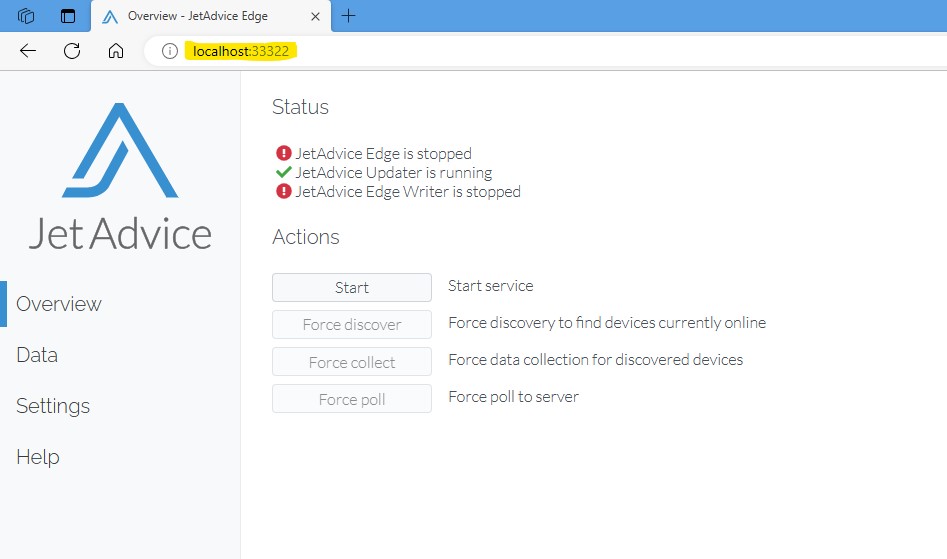Image resolution: width=947 pixels, height=559 pixels.
Task: Select the Overview - JetAdvice Edge tab
Action: tap(210, 16)
